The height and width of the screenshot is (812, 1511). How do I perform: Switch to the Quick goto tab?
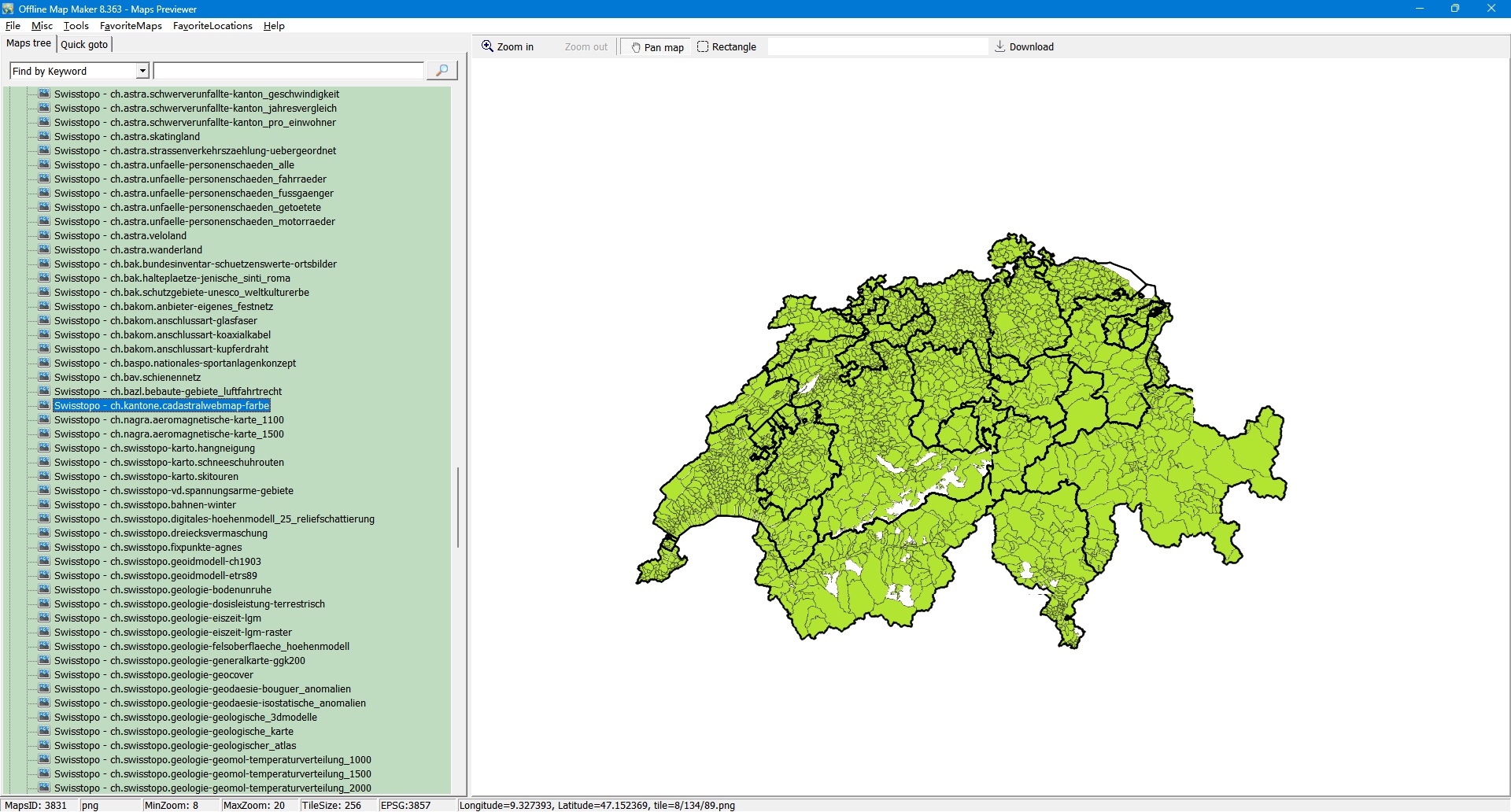84,44
